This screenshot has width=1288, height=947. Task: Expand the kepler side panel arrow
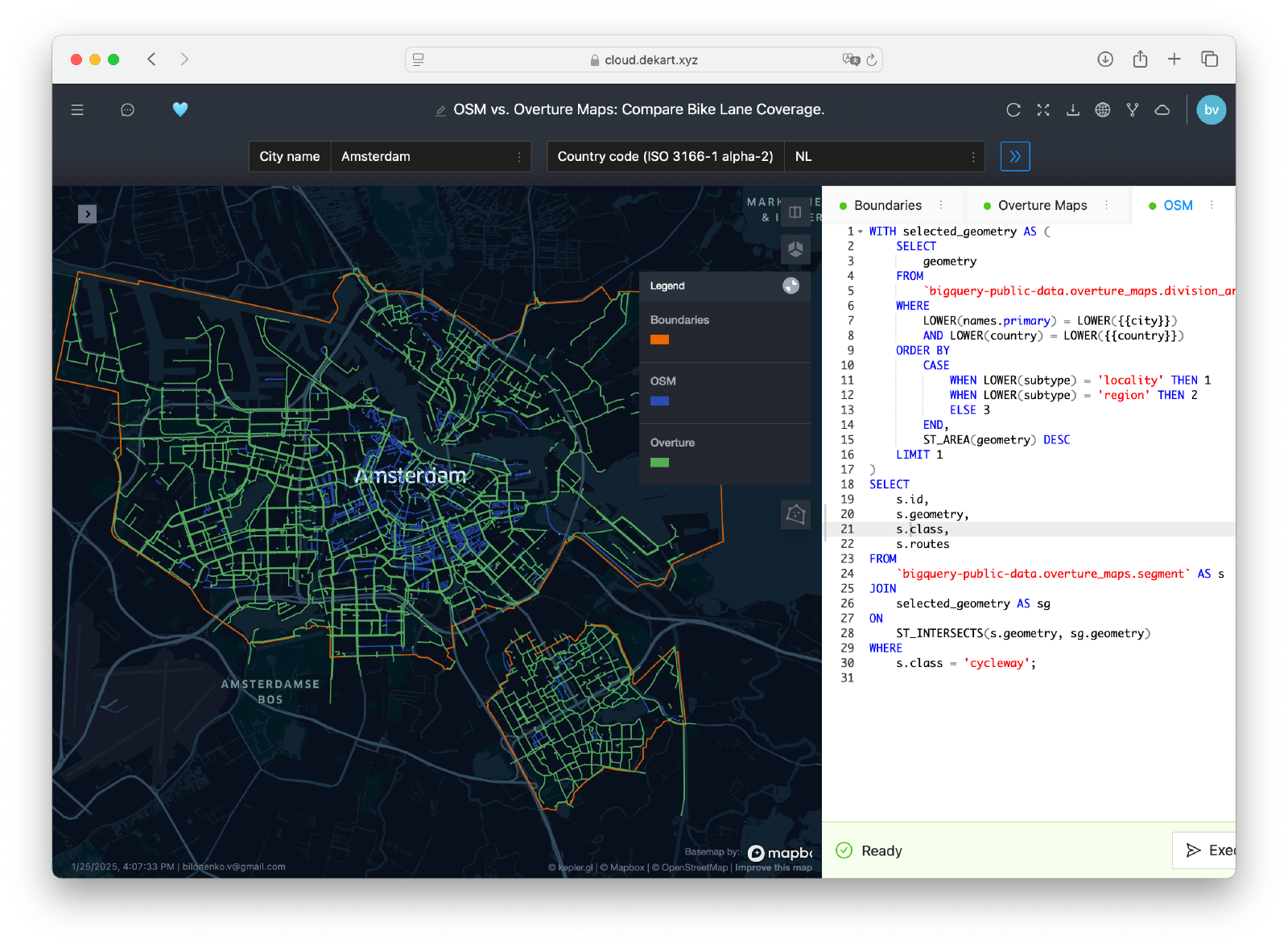(87, 214)
